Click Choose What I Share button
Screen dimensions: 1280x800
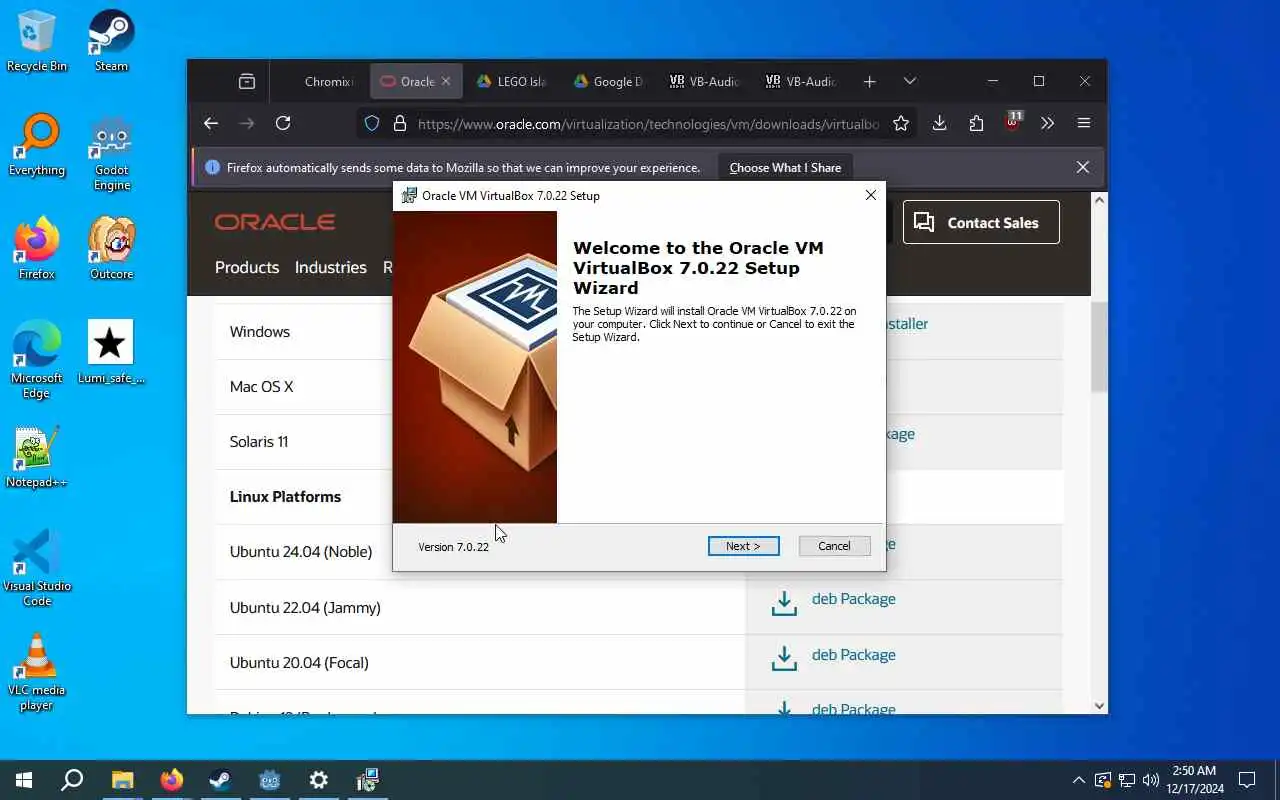point(785,167)
